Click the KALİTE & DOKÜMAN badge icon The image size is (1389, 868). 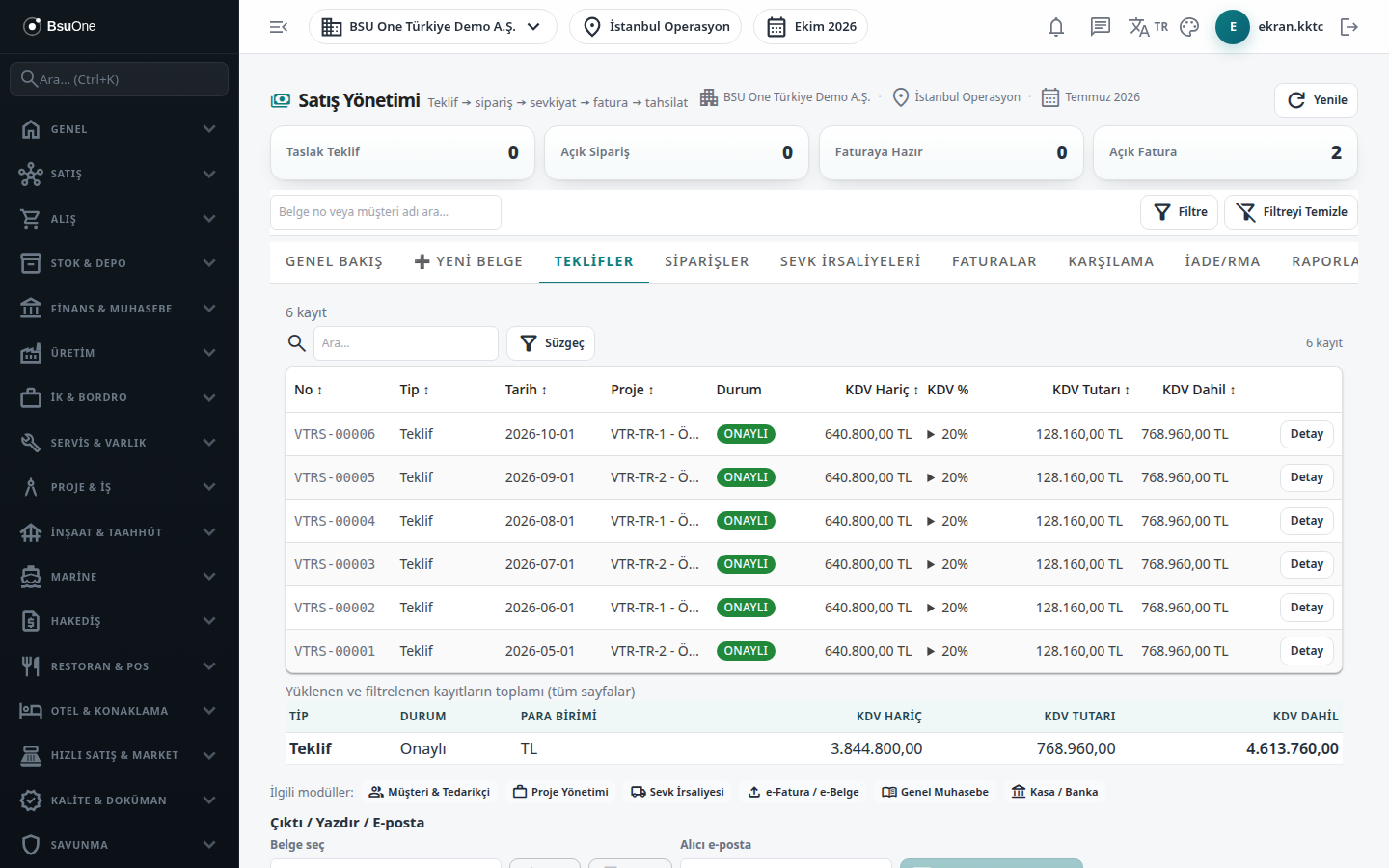coord(31,800)
